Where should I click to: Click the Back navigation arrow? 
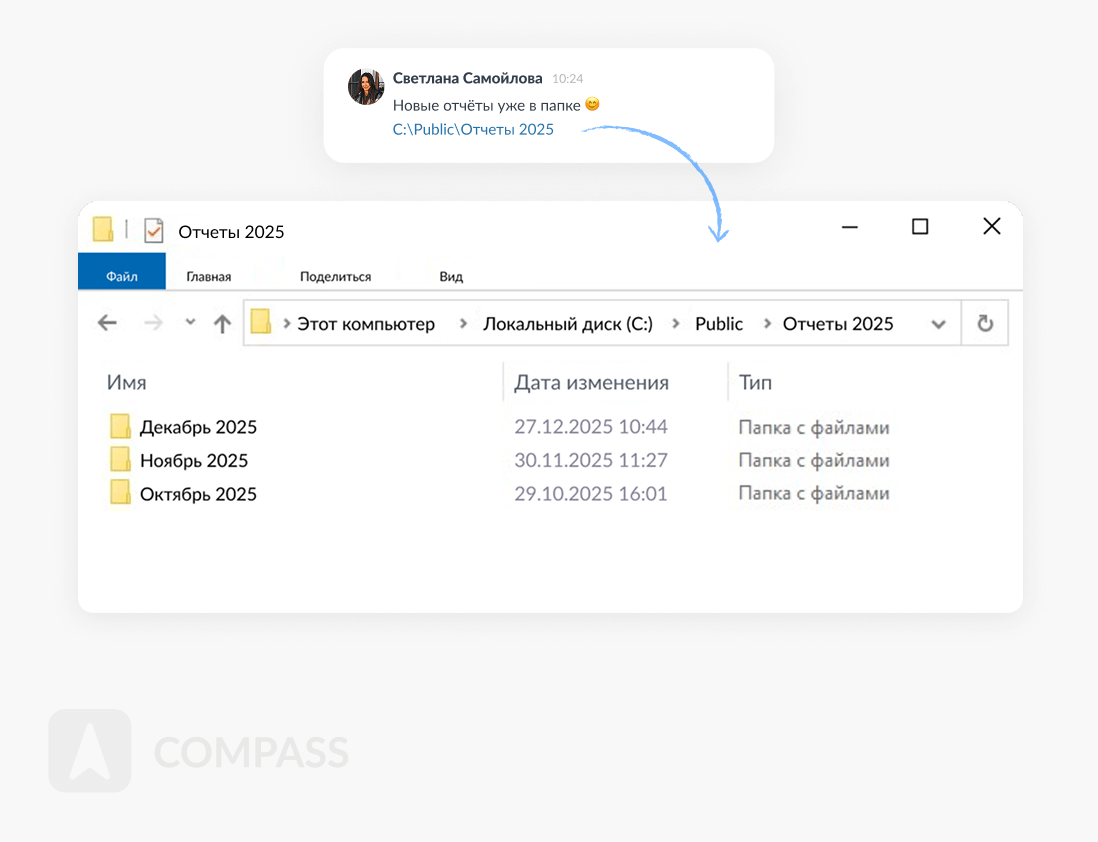tap(107, 323)
